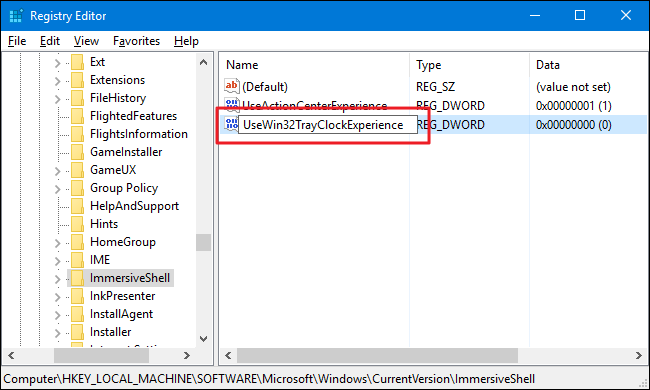Expand the Ext key
The height and width of the screenshot is (390, 650).
(x=58, y=63)
